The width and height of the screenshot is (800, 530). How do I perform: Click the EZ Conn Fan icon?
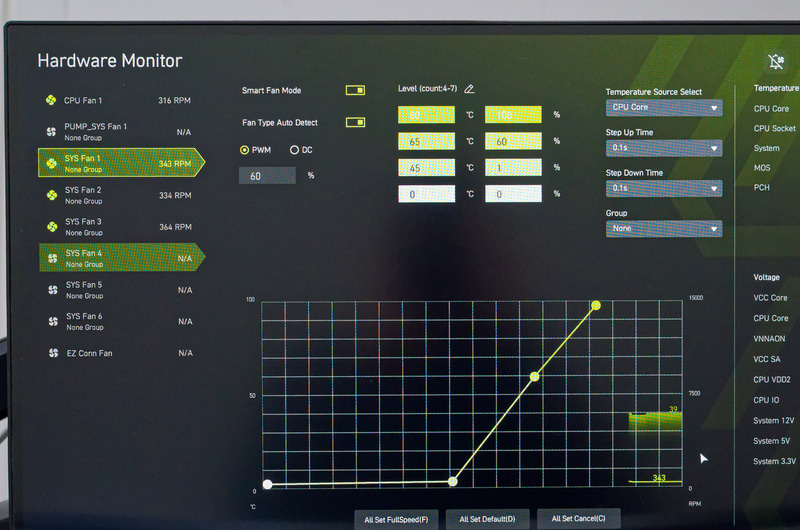click(x=54, y=352)
